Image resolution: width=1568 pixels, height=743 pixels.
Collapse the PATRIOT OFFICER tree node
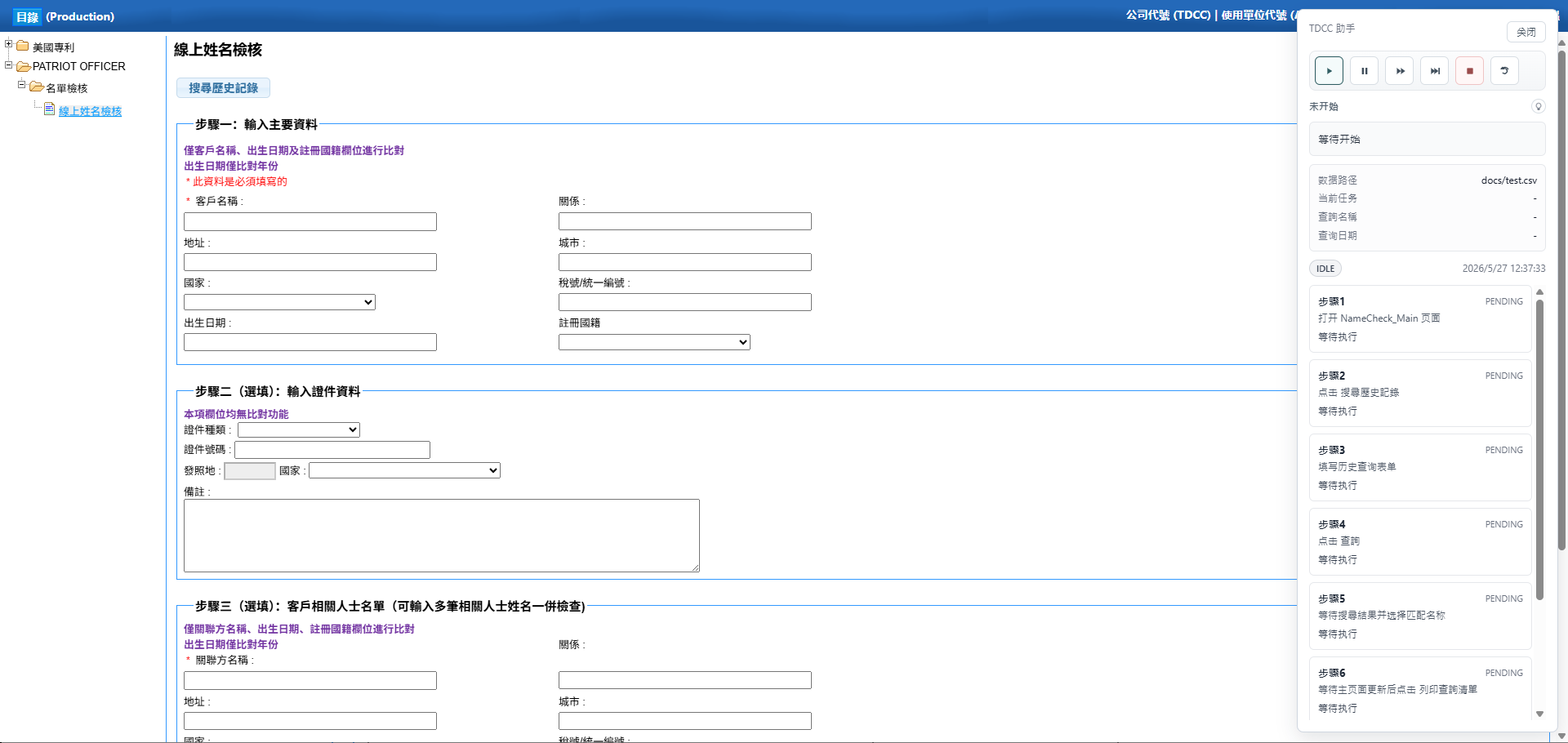[8, 65]
